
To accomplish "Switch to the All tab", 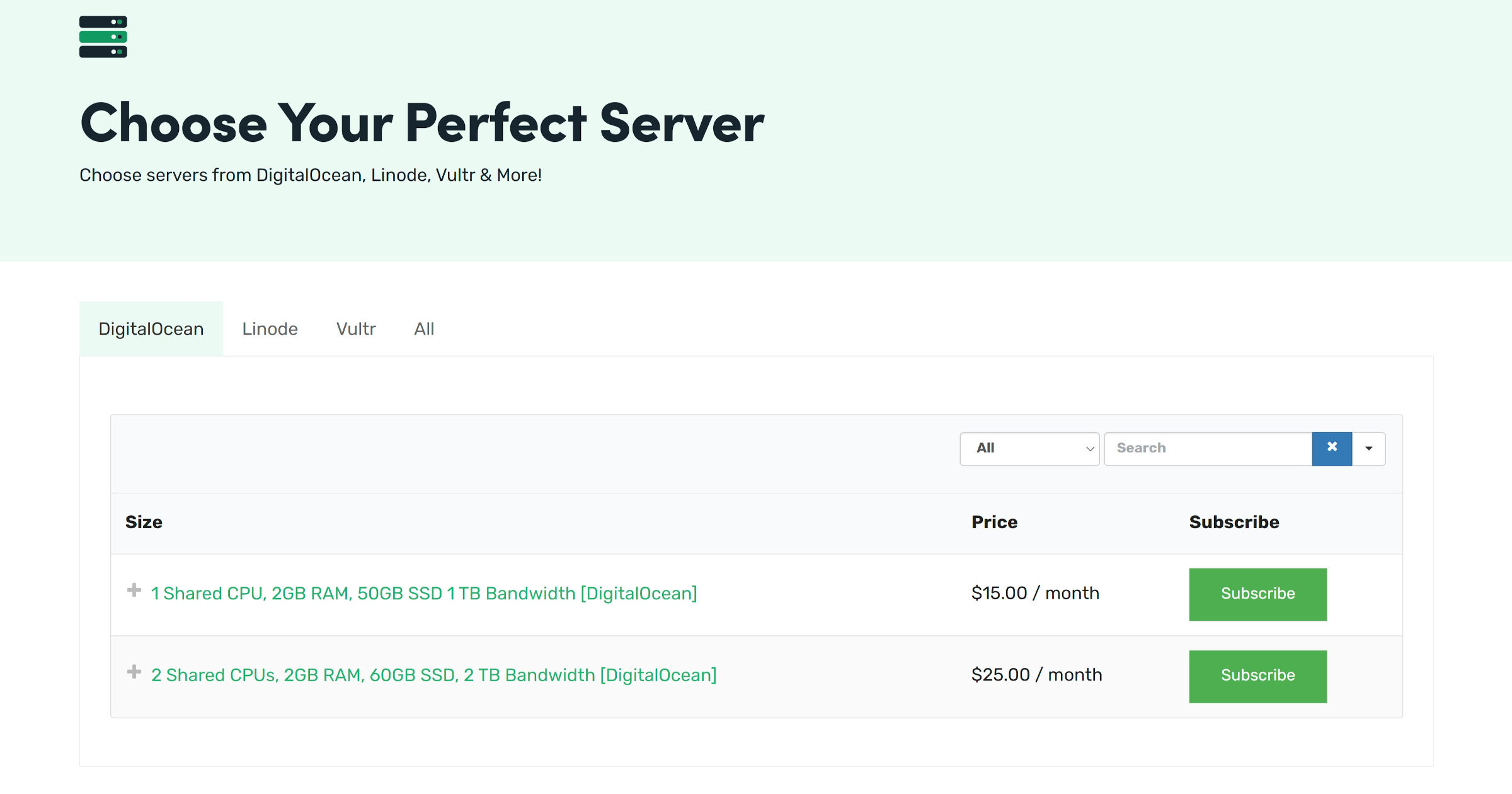I will 423,328.
